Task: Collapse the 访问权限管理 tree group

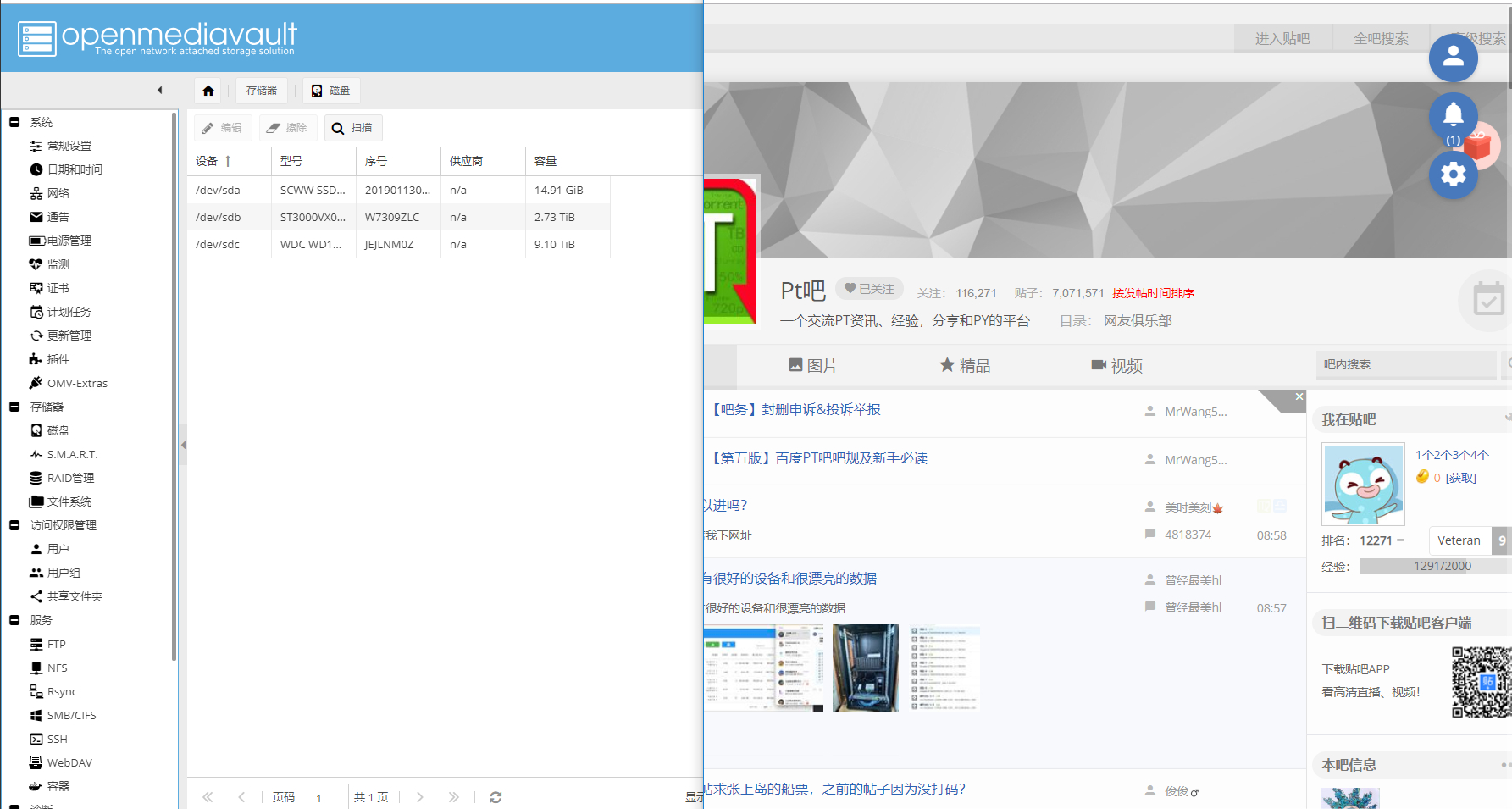Action: coord(14,525)
